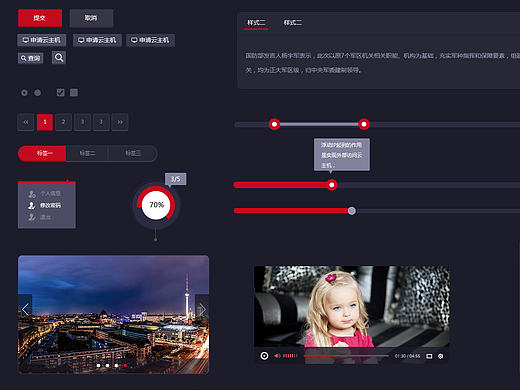Click the 3/5 tooltip badge

pyautogui.click(x=176, y=179)
